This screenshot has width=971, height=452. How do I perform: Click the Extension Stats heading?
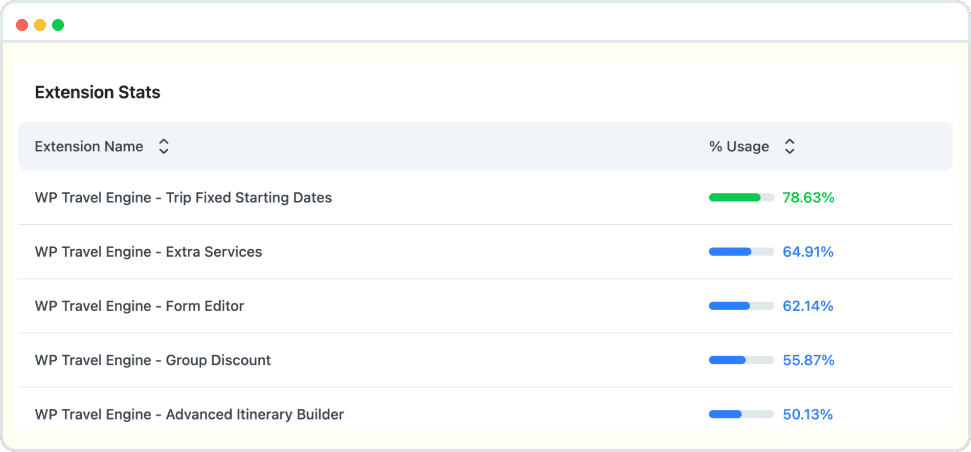pyautogui.click(x=97, y=93)
